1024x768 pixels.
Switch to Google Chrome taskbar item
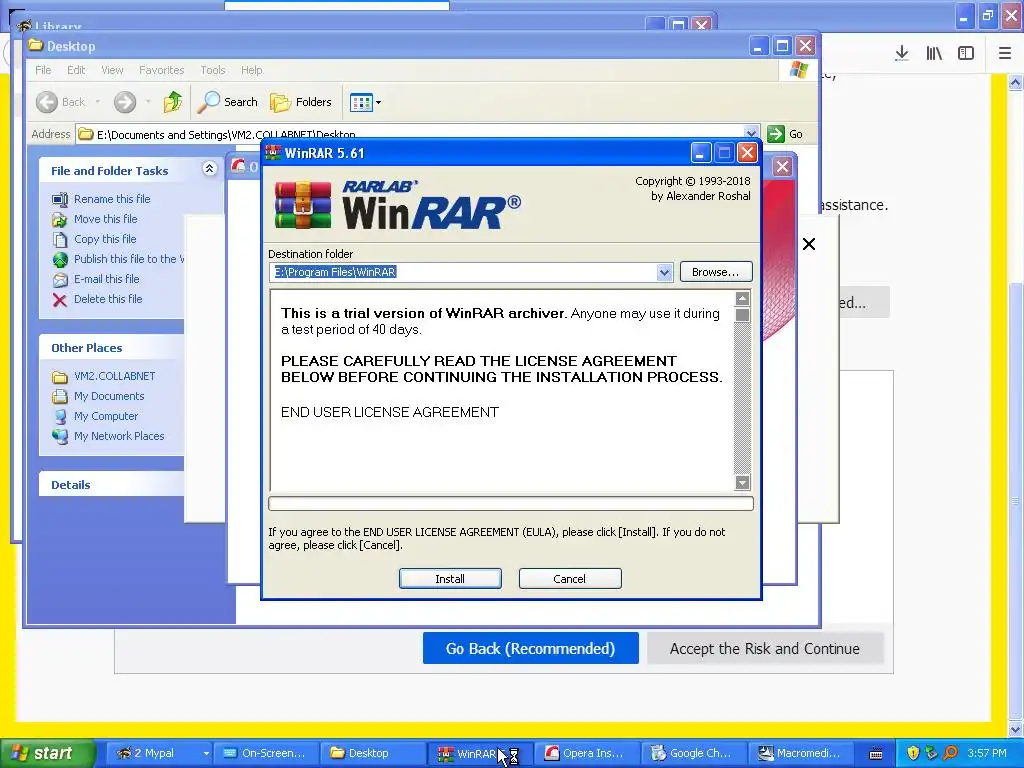click(x=693, y=753)
